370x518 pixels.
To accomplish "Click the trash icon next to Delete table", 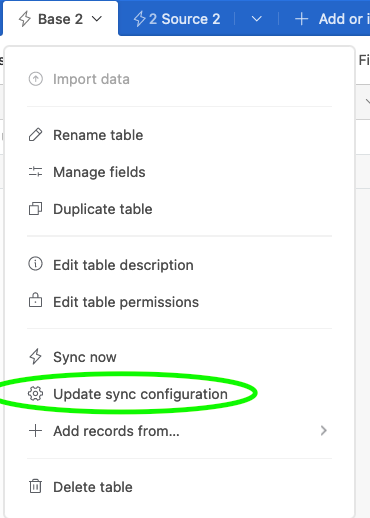I will (35, 487).
